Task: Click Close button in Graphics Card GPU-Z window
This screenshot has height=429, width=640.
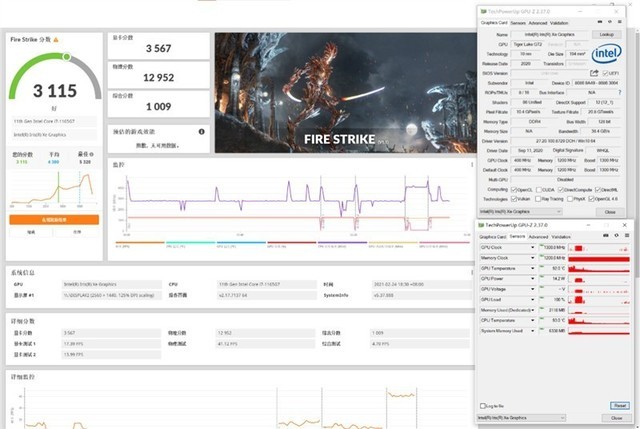Action: 610,212
